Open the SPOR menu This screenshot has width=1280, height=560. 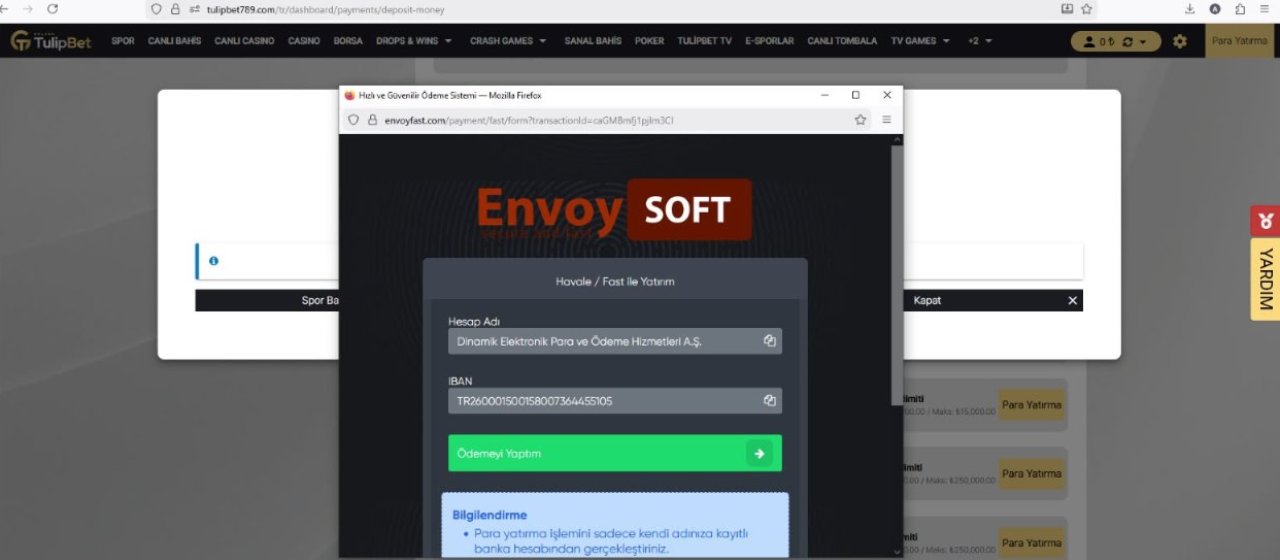[x=123, y=41]
